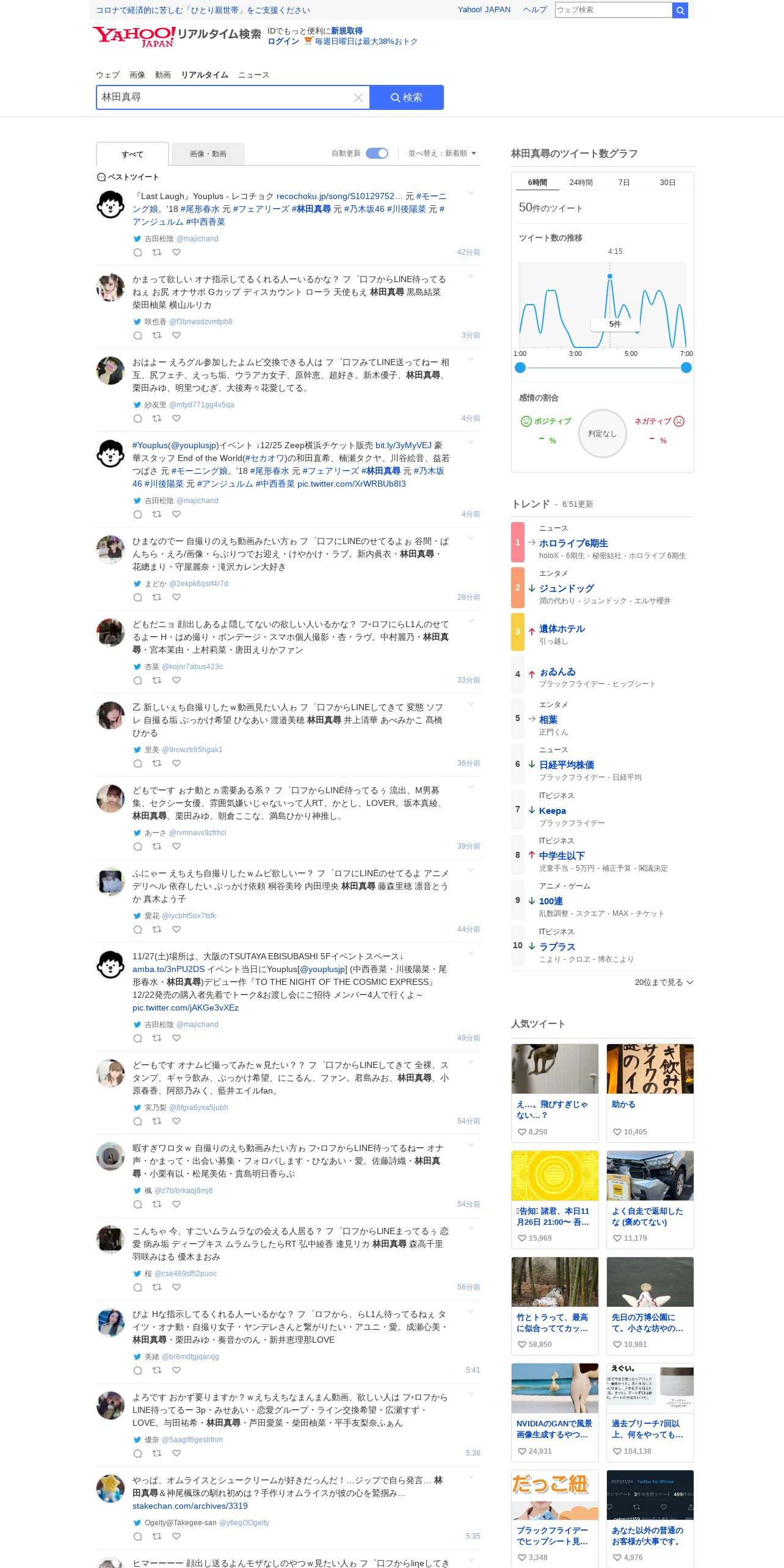Reply to the tweet by @lycbht5ox7tsfk

tap(138, 929)
